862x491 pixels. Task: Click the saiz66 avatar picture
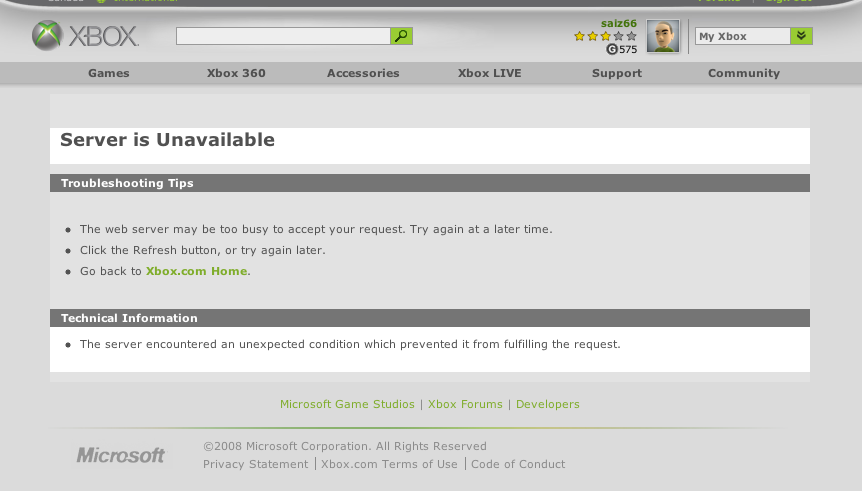(x=662, y=36)
